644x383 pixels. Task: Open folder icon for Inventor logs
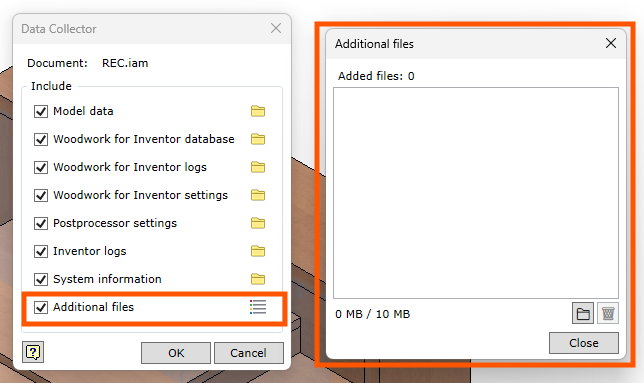click(x=258, y=251)
